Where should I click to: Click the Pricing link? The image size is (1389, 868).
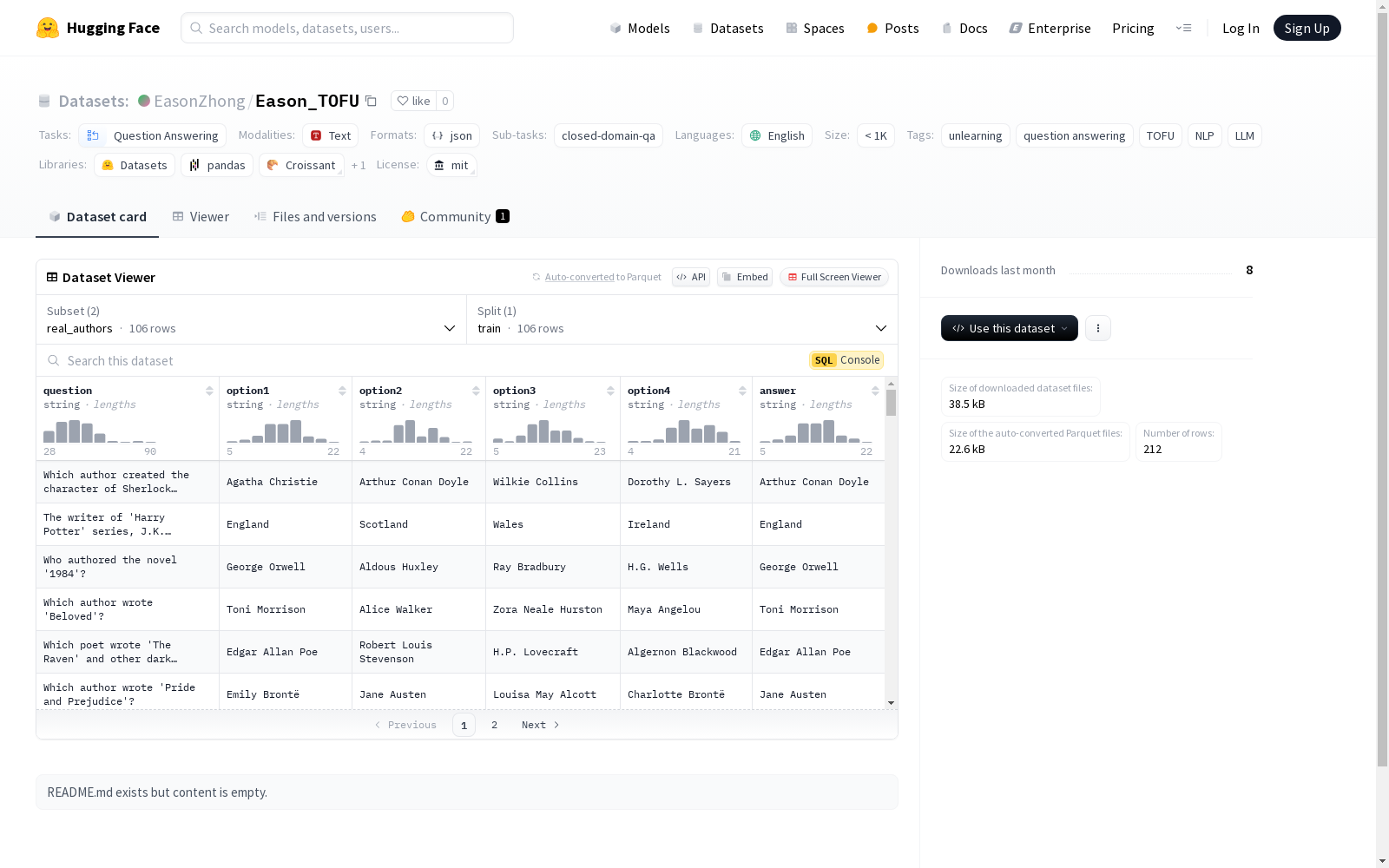coord(1133,28)
